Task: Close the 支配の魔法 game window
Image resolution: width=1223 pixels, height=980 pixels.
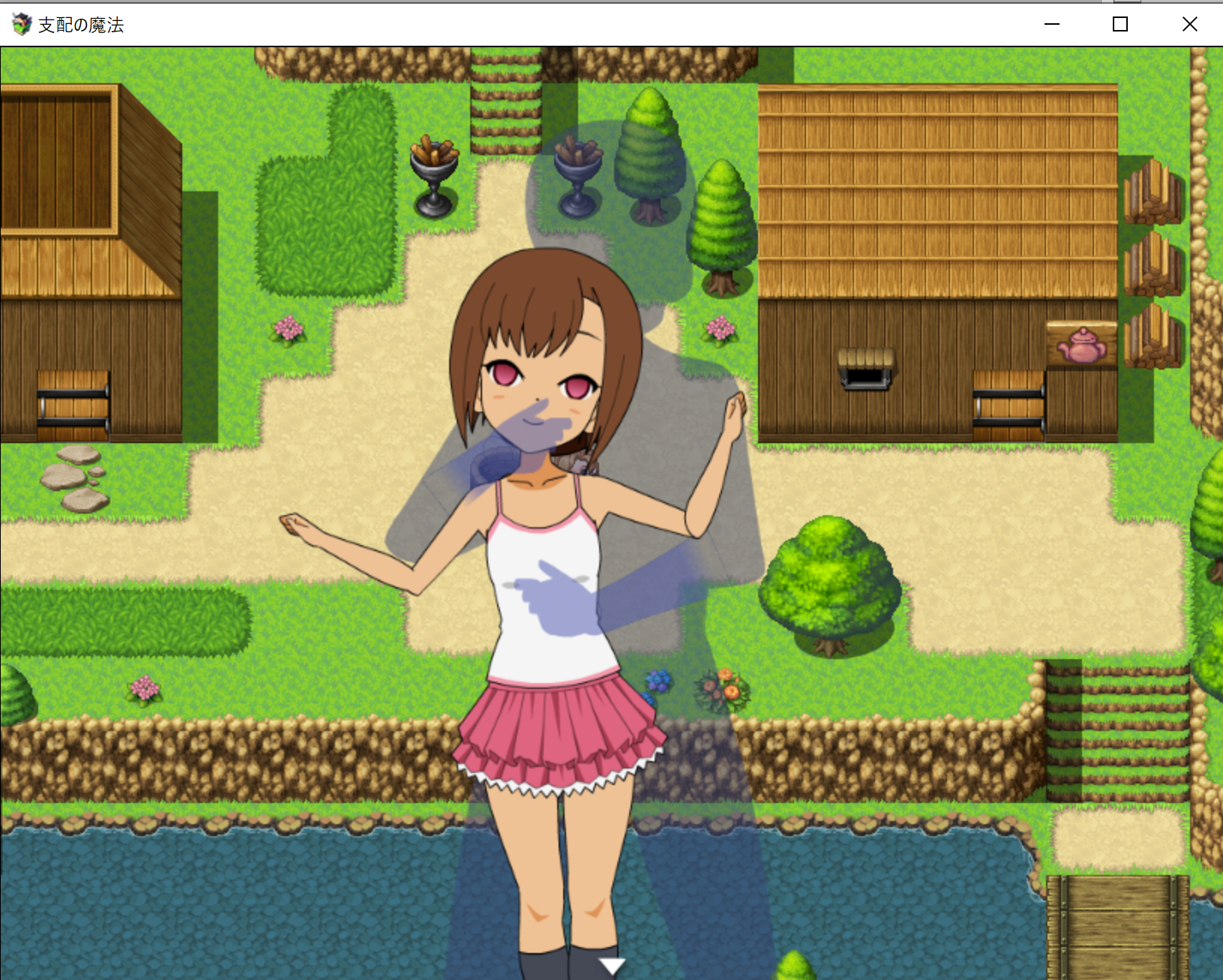Action: 1189,24
